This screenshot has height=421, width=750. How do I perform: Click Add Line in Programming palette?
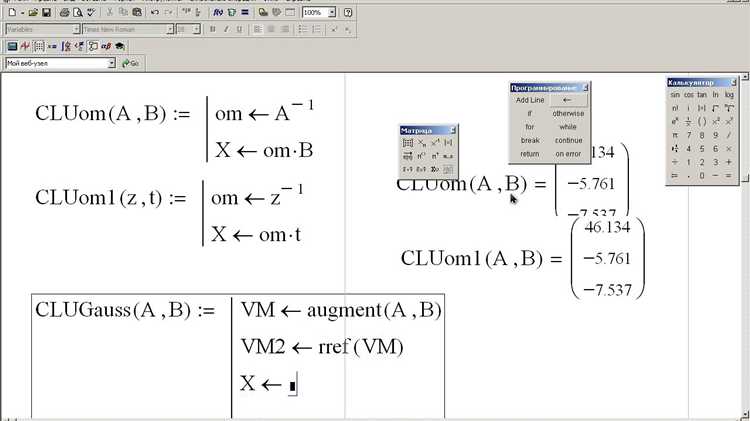[529, 100]
